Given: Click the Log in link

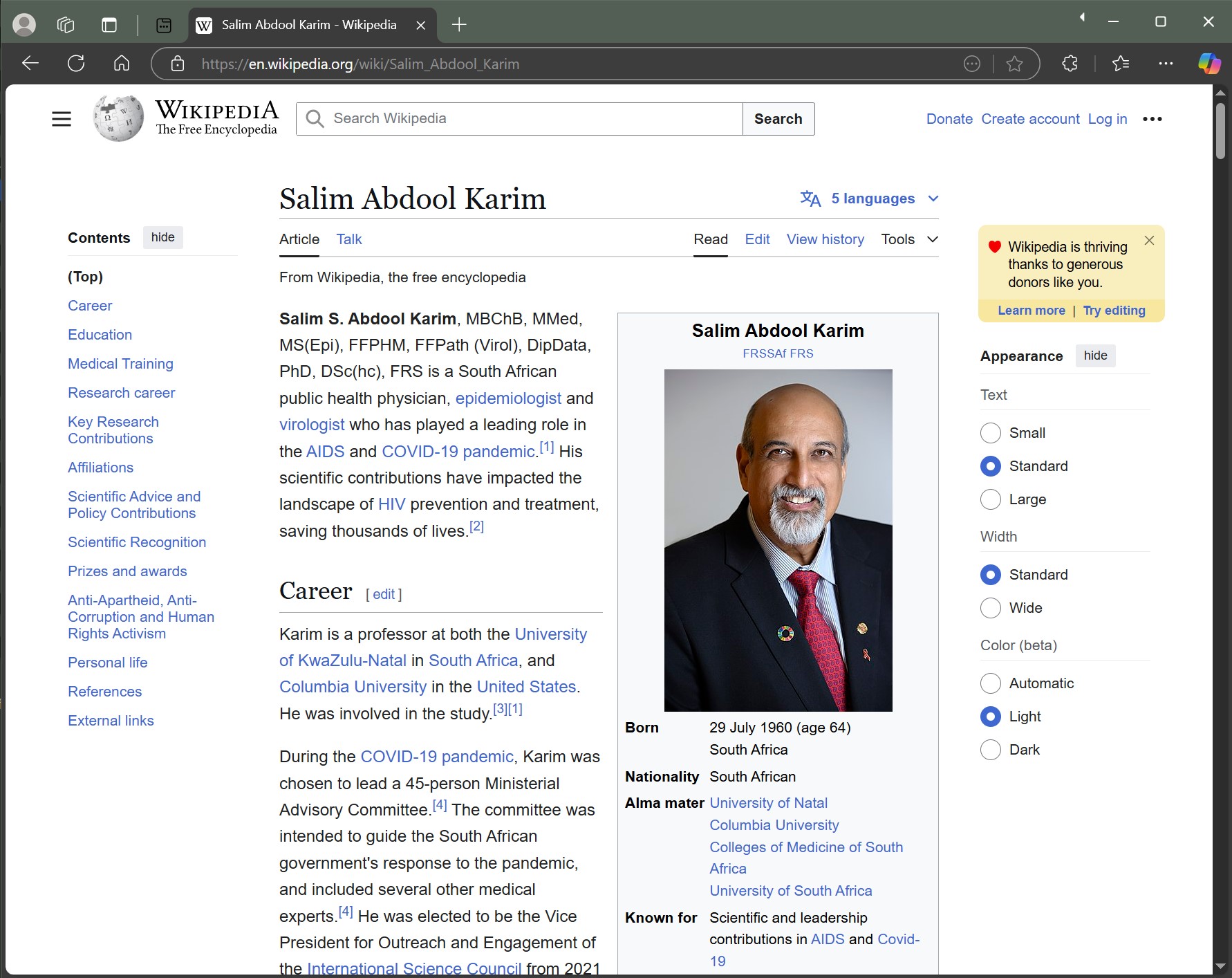Looking at the screenshot, I should pyautogui.click(x=1108, y=119).
